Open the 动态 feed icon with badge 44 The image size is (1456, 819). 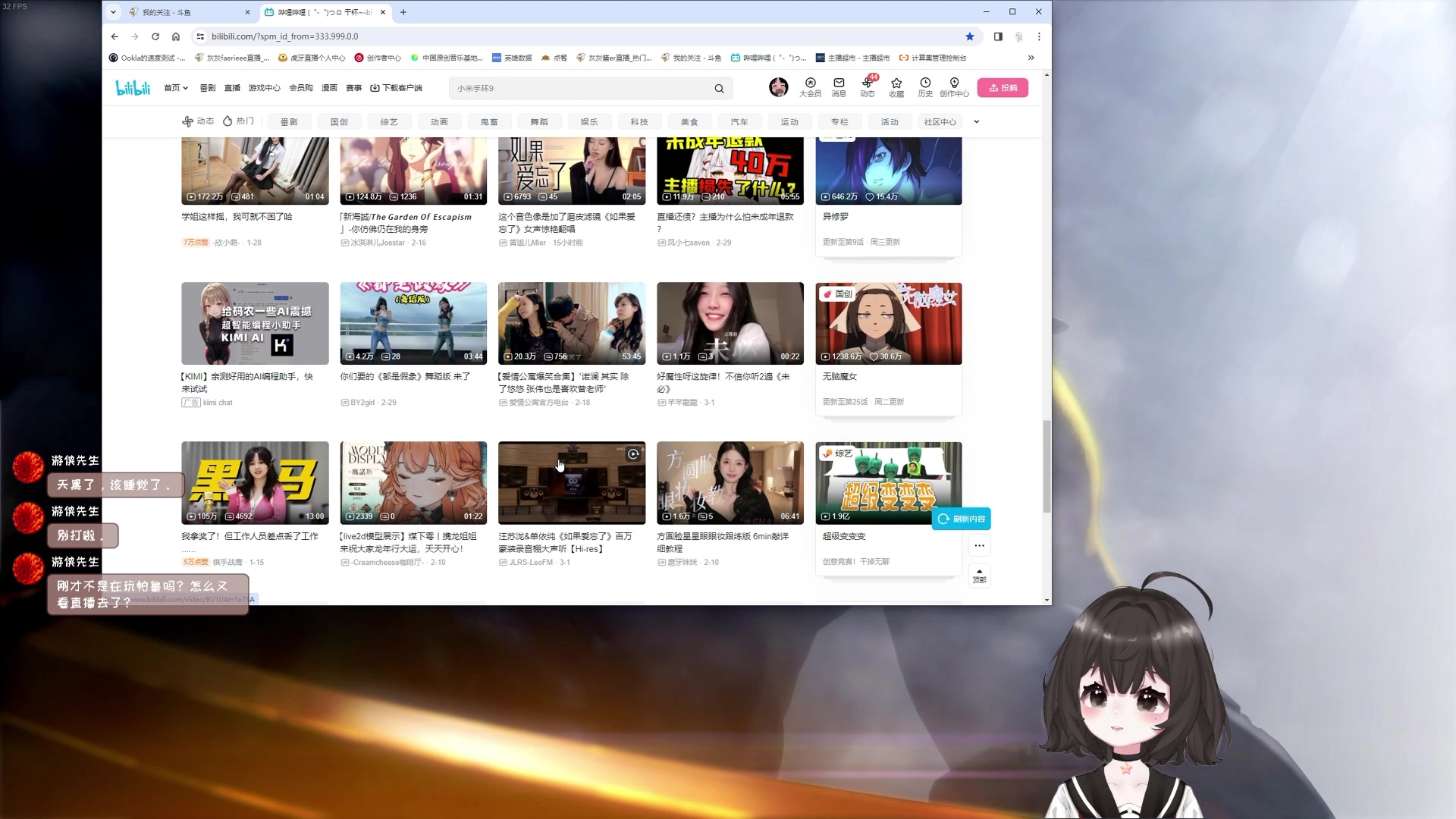868,87
